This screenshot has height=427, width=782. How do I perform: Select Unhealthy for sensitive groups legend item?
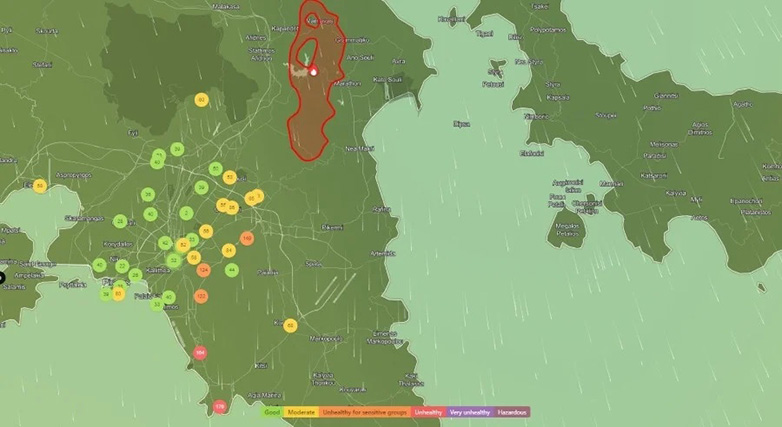[365, 412]
